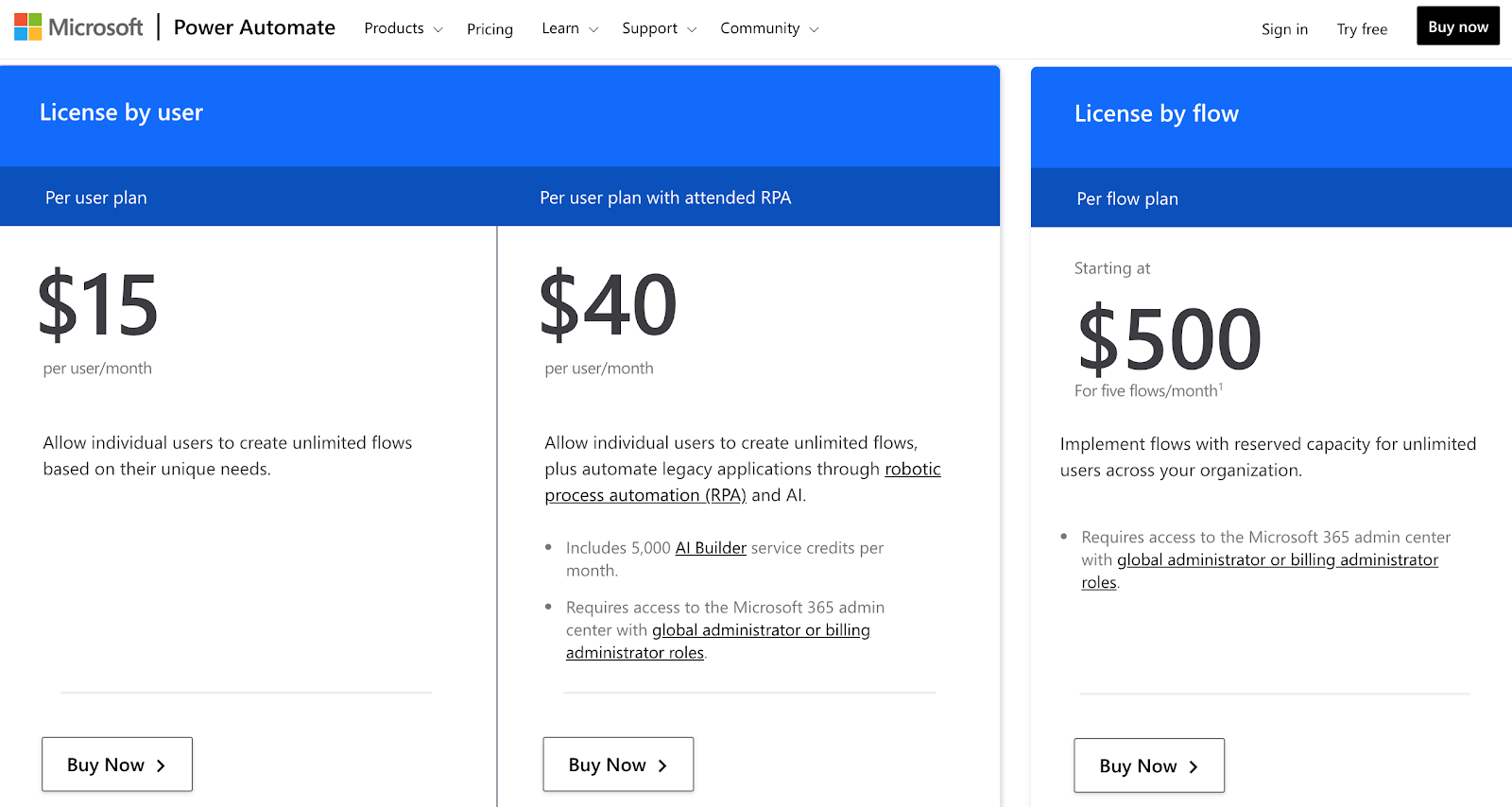Click Buy Now for $40 attended RPA plan

pyautogui.click(x=618, y=764)
